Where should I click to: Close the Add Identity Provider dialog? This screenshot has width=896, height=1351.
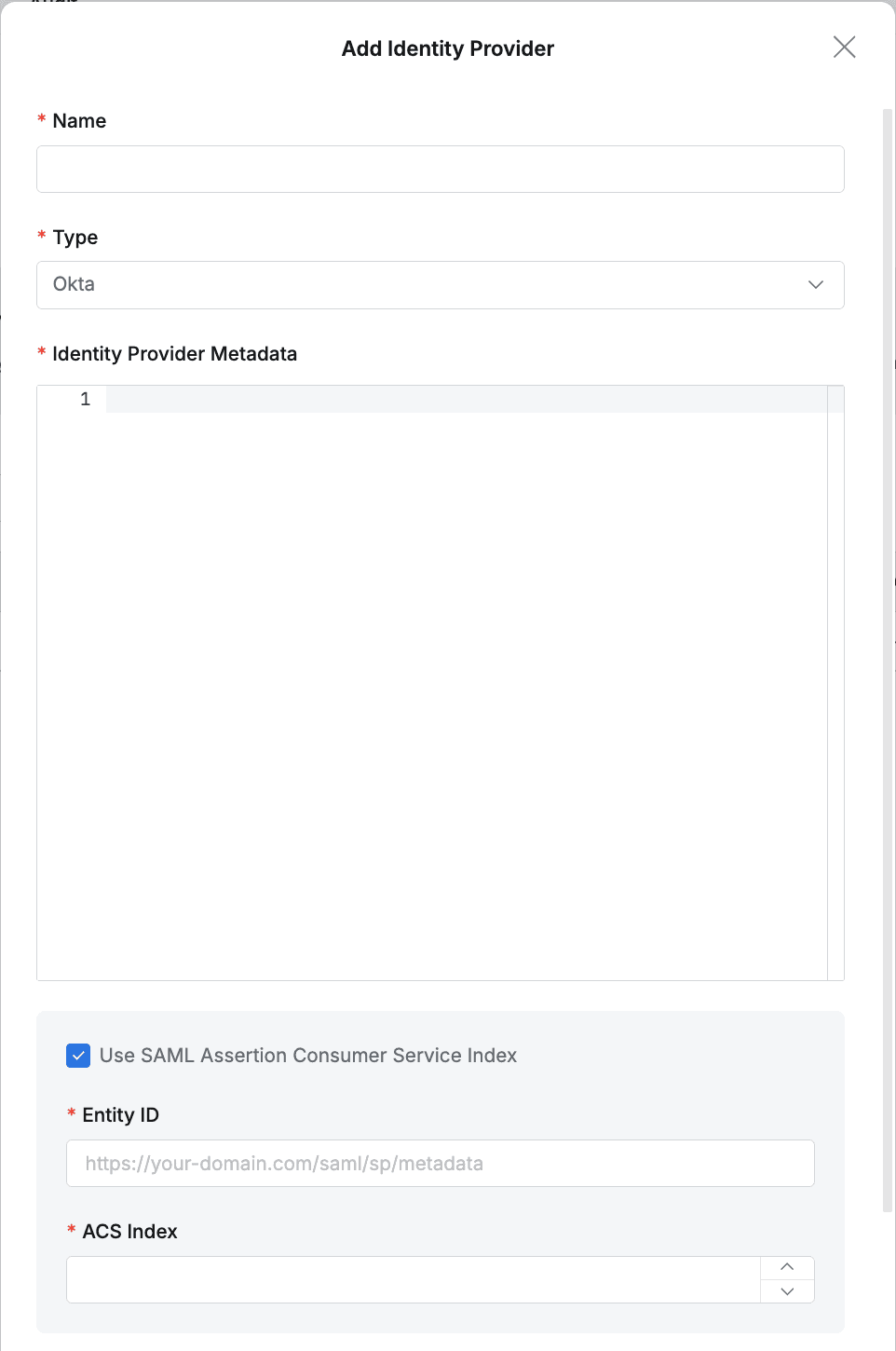[x=844, y=48]
